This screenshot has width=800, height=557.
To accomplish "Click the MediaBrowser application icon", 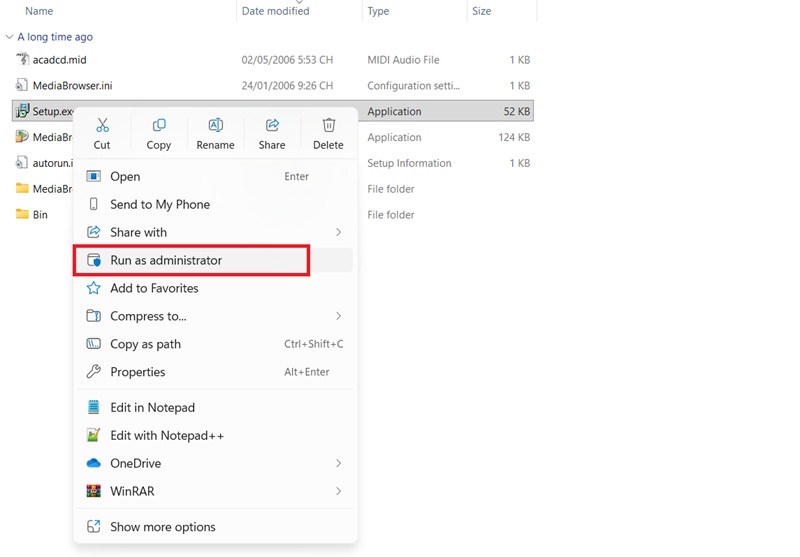I will tap(22, 137).
